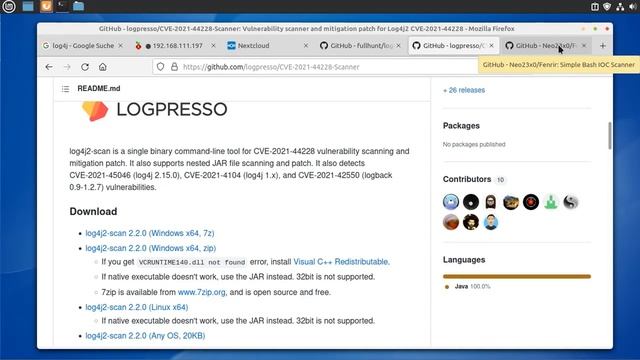Switch to the GitHub Neo23x0 Fenrir tab

click(x=546, y=46)
